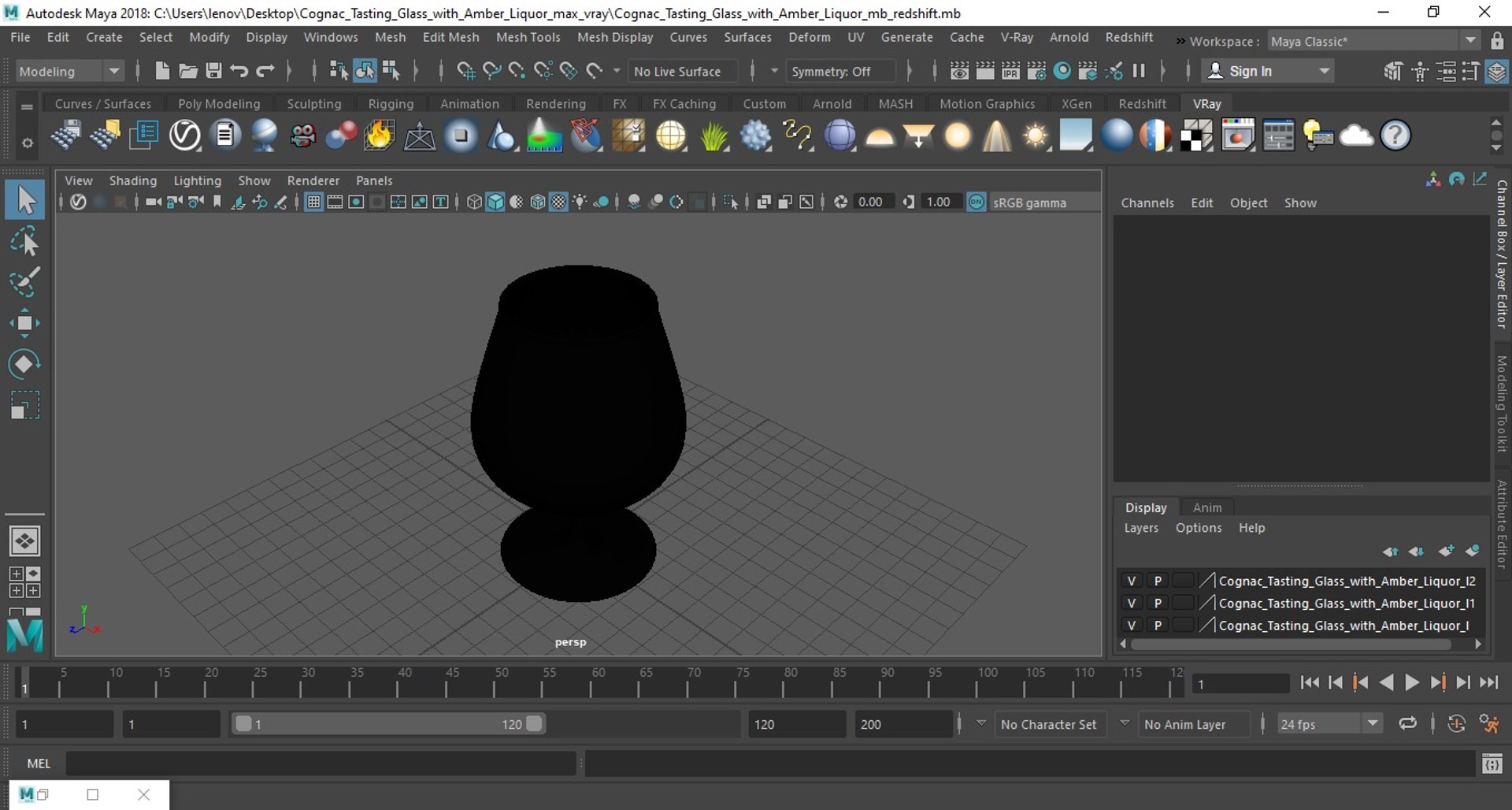Select the Move tool in the toolbox

point(24,323)
